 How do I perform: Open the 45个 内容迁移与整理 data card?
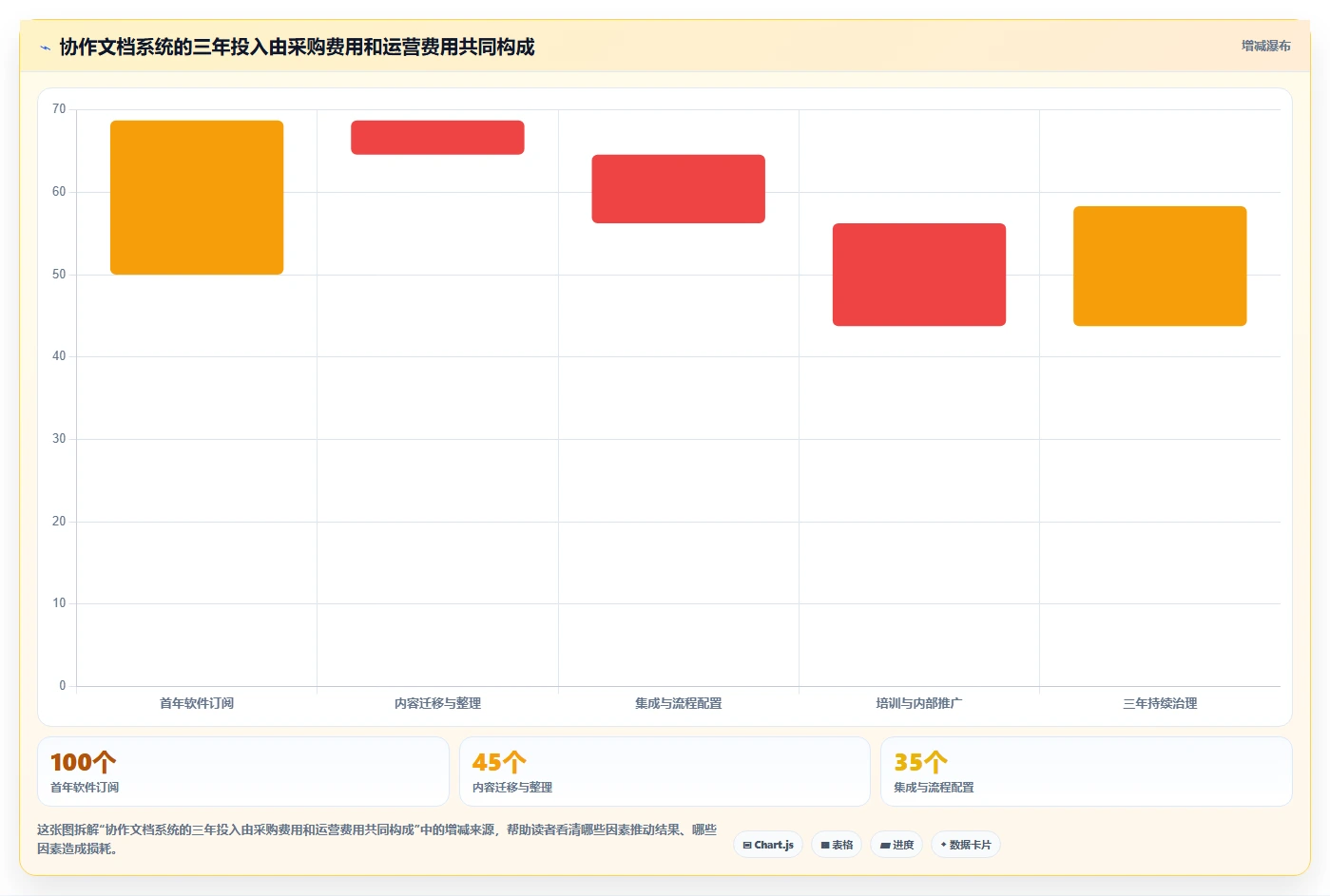[665, 772]
